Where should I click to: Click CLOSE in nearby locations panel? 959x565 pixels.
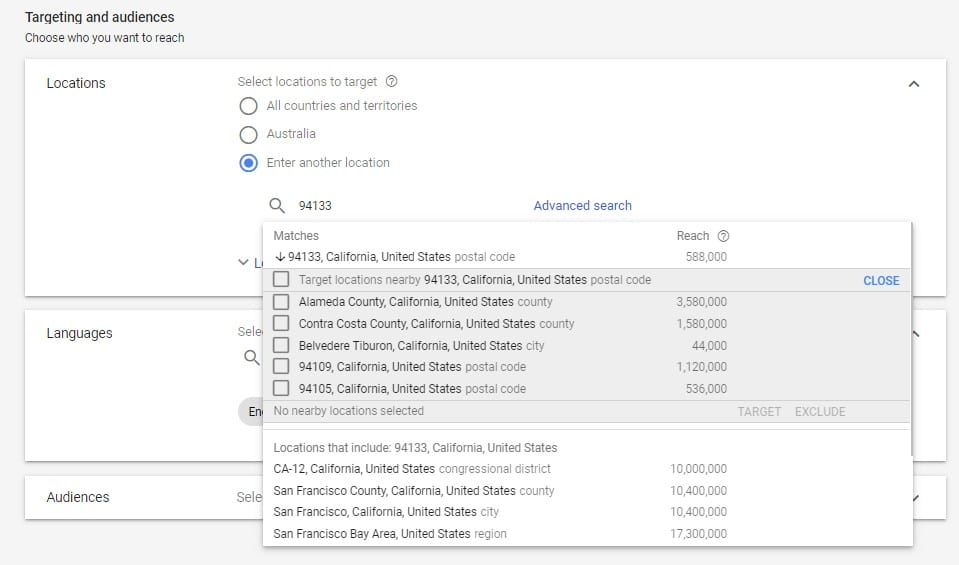(x=881, y=281)
